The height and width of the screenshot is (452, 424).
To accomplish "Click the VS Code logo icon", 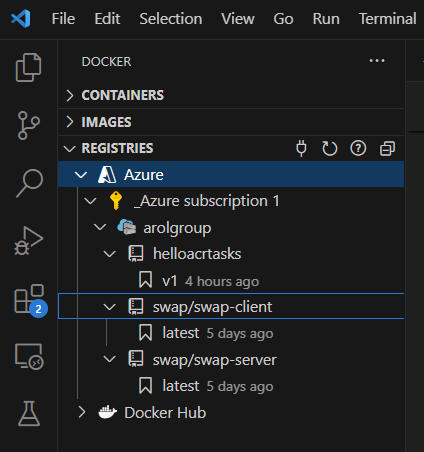I will coord(21,18).
